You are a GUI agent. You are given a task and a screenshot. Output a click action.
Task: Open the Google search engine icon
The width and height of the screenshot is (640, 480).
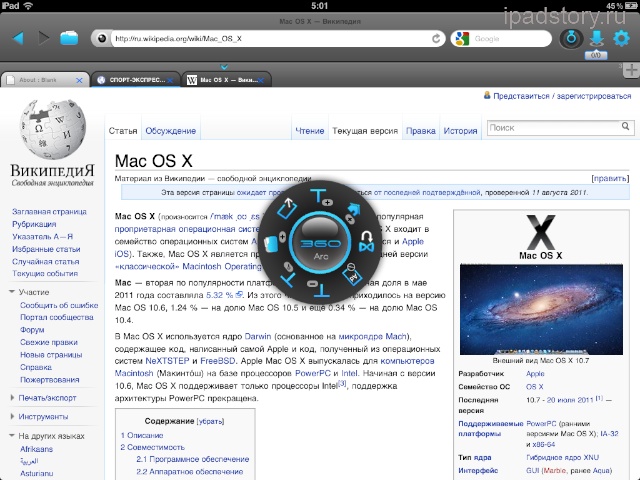(x=462, y=39)
